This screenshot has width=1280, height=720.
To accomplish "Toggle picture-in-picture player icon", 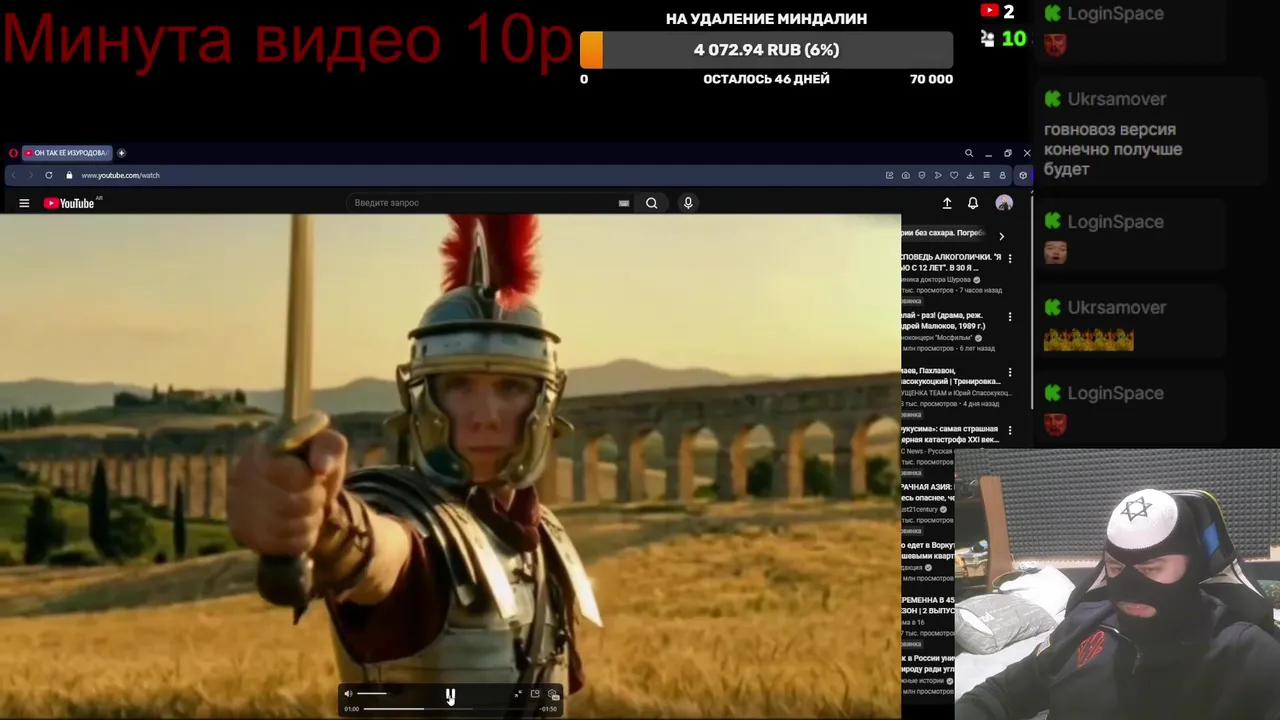I will [535, 693].
